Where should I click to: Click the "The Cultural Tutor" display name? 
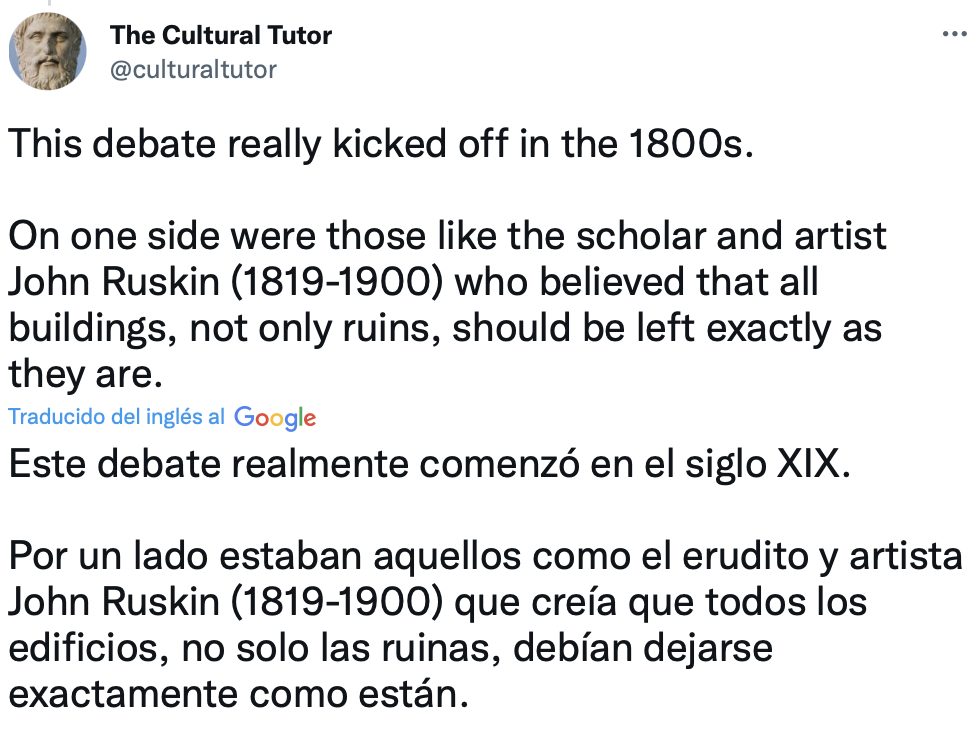click(x=221, y=36)
